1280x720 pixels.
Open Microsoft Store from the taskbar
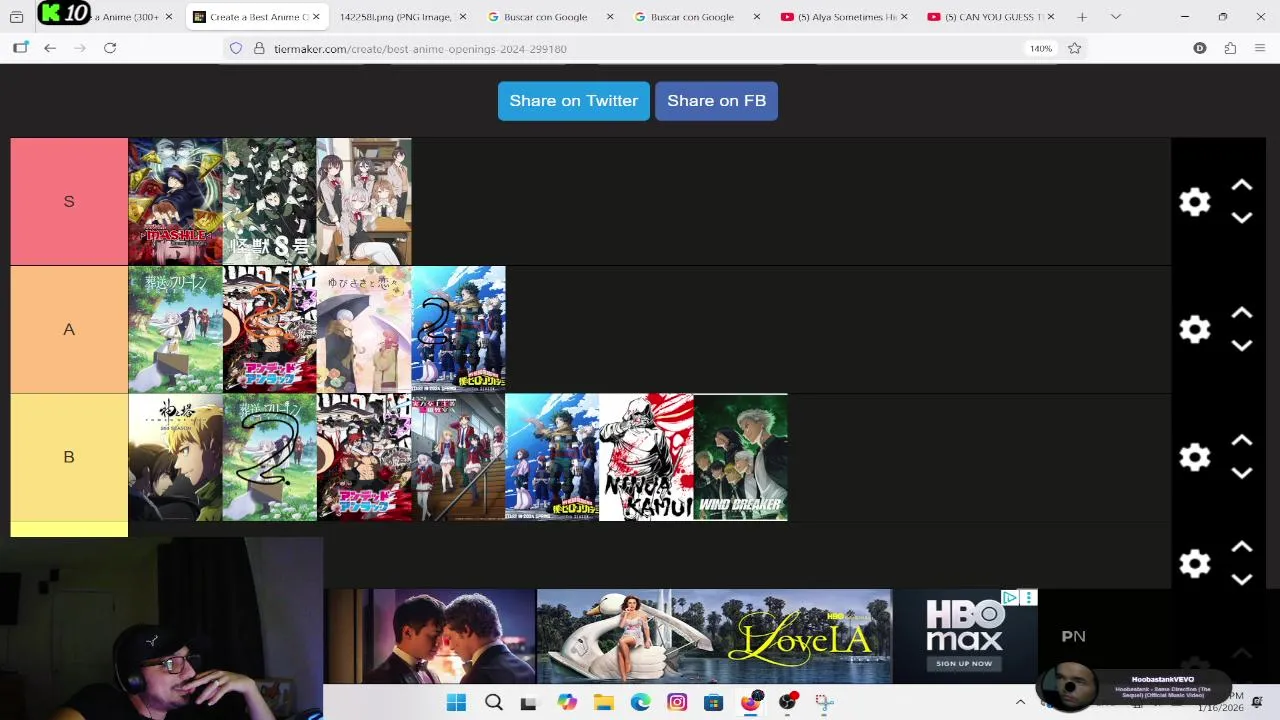714,702
